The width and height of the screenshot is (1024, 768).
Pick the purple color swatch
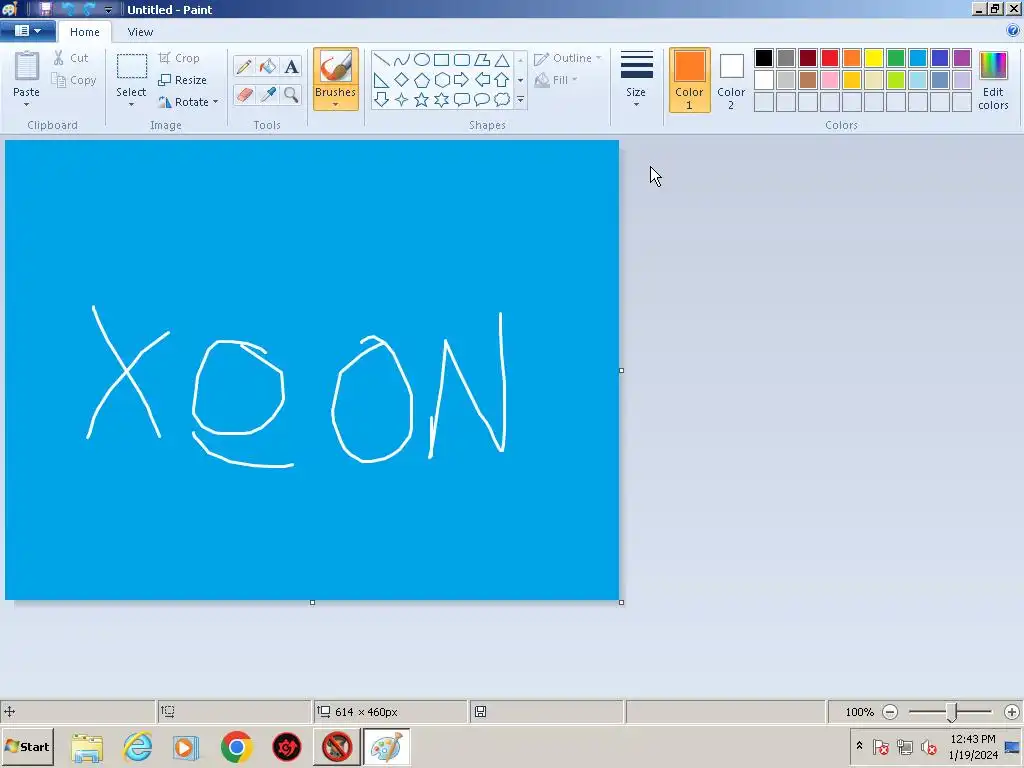[x=962, y=58]
